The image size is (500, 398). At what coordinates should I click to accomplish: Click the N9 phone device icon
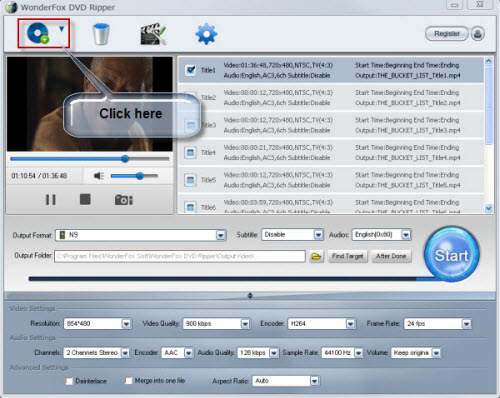tap(62, 235)
